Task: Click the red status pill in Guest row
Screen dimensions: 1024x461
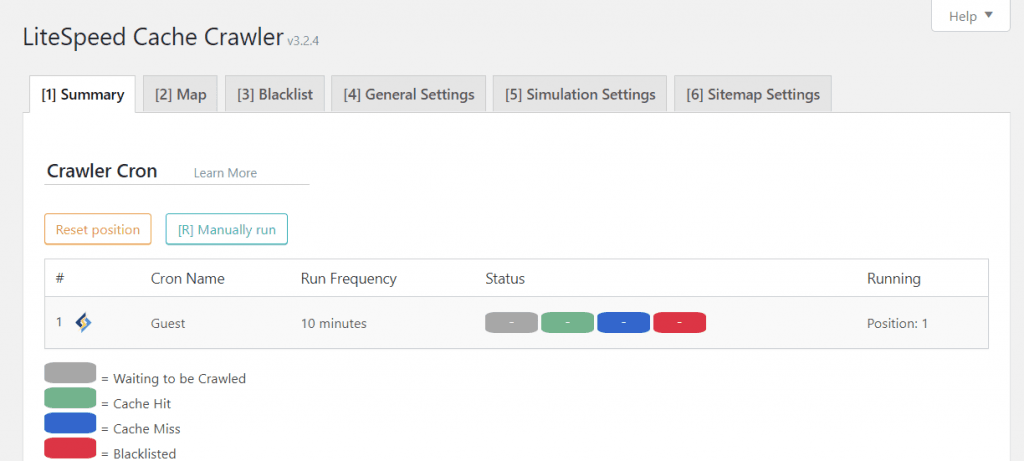Action: 679,322
